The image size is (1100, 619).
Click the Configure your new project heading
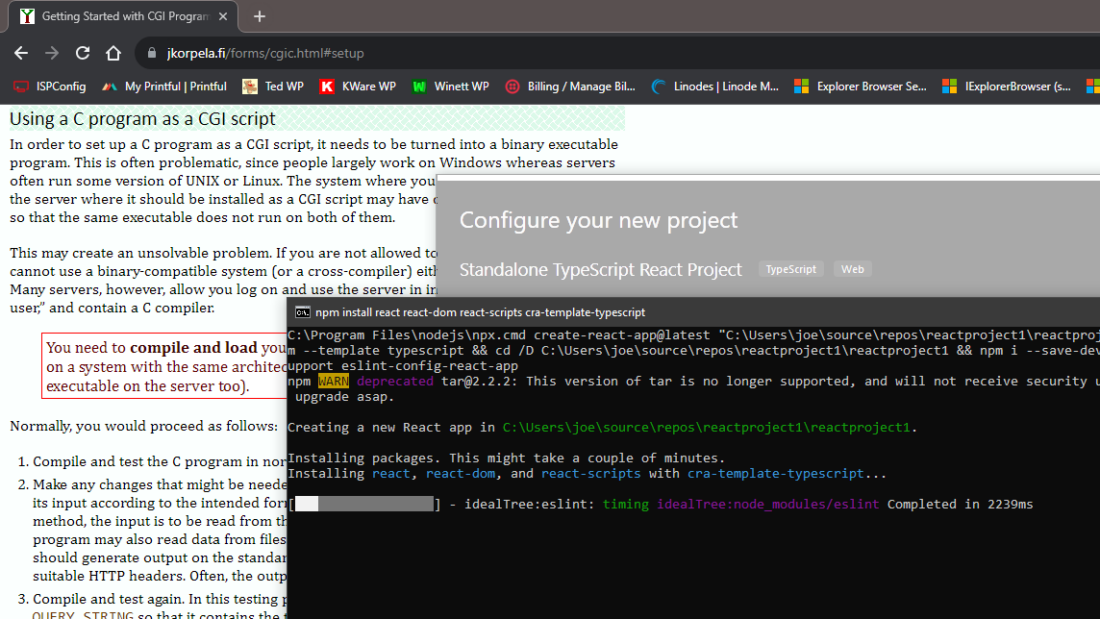[598, 220]
